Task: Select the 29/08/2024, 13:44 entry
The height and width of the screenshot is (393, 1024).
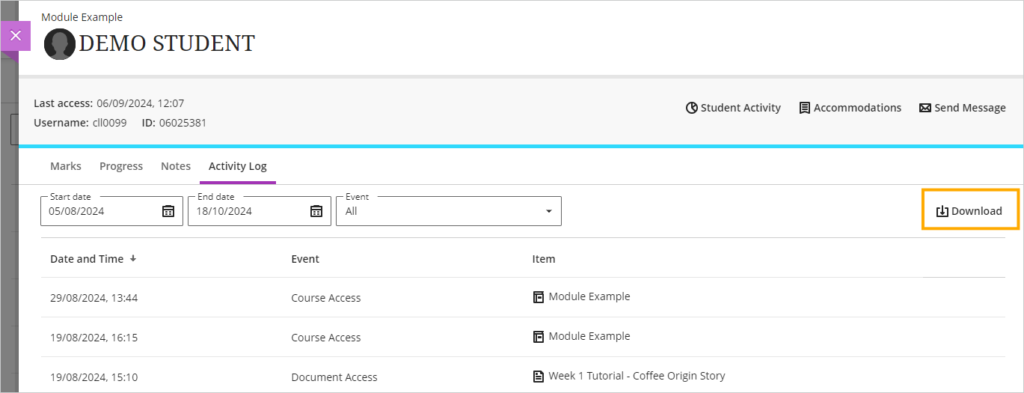Action: 522,298
